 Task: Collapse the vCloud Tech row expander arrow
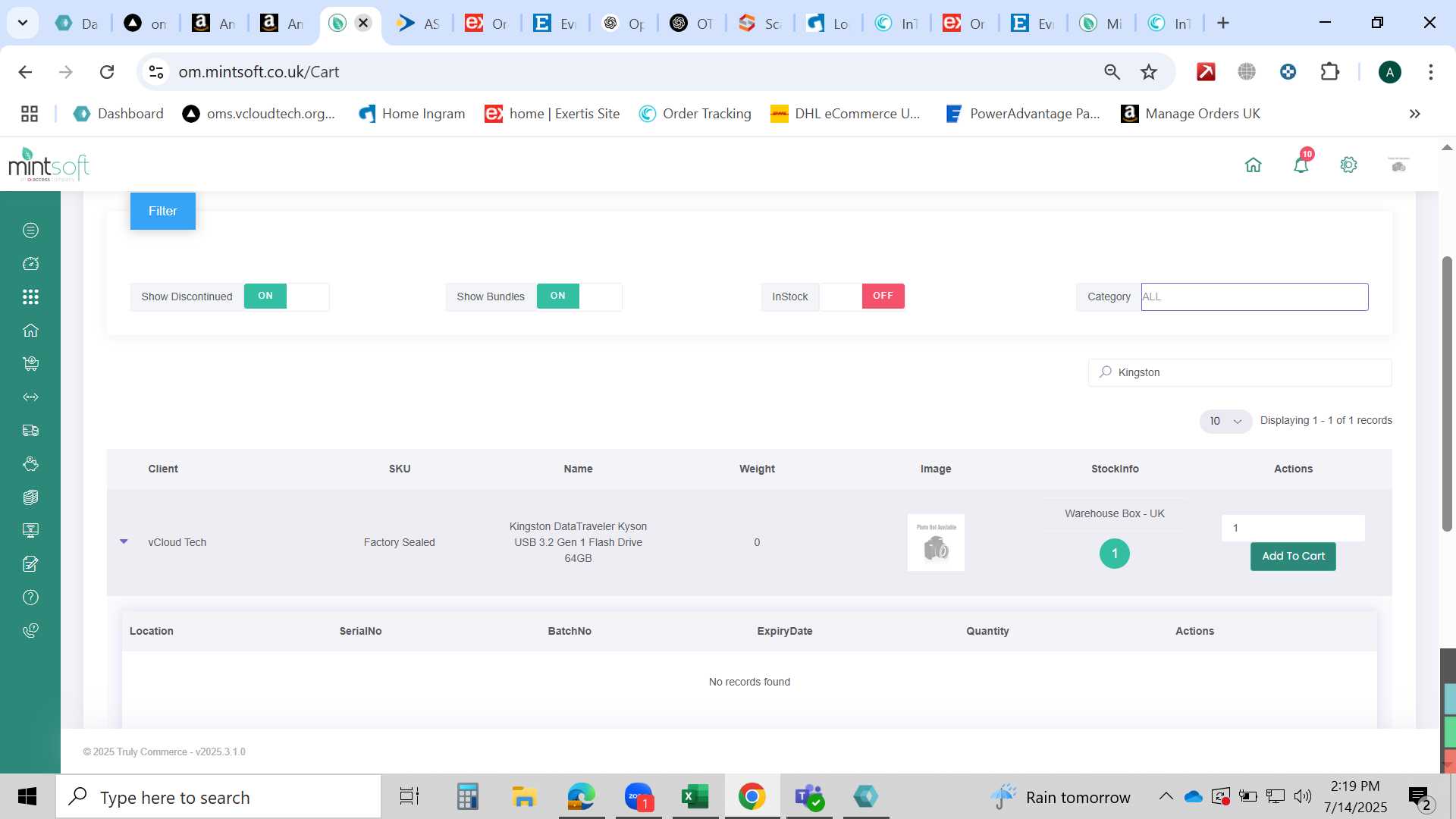(x=124, y=541)
